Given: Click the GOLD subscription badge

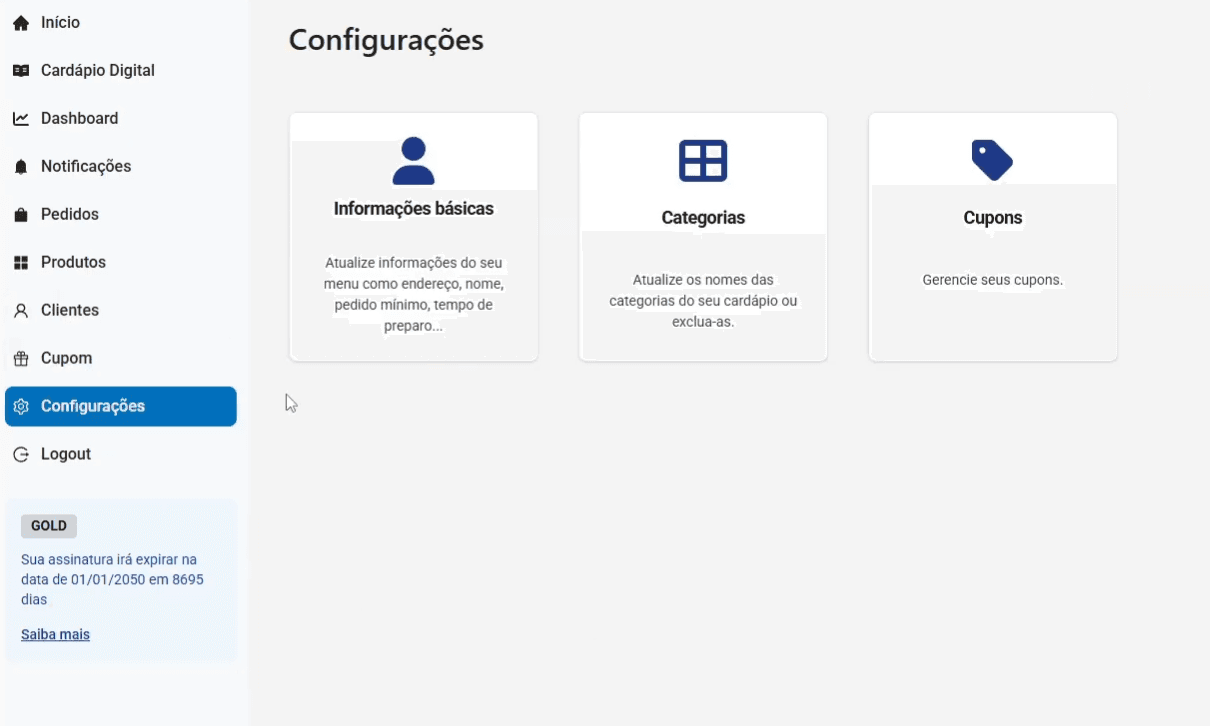Looking at the screenshot, I should [x=49, y=526].
